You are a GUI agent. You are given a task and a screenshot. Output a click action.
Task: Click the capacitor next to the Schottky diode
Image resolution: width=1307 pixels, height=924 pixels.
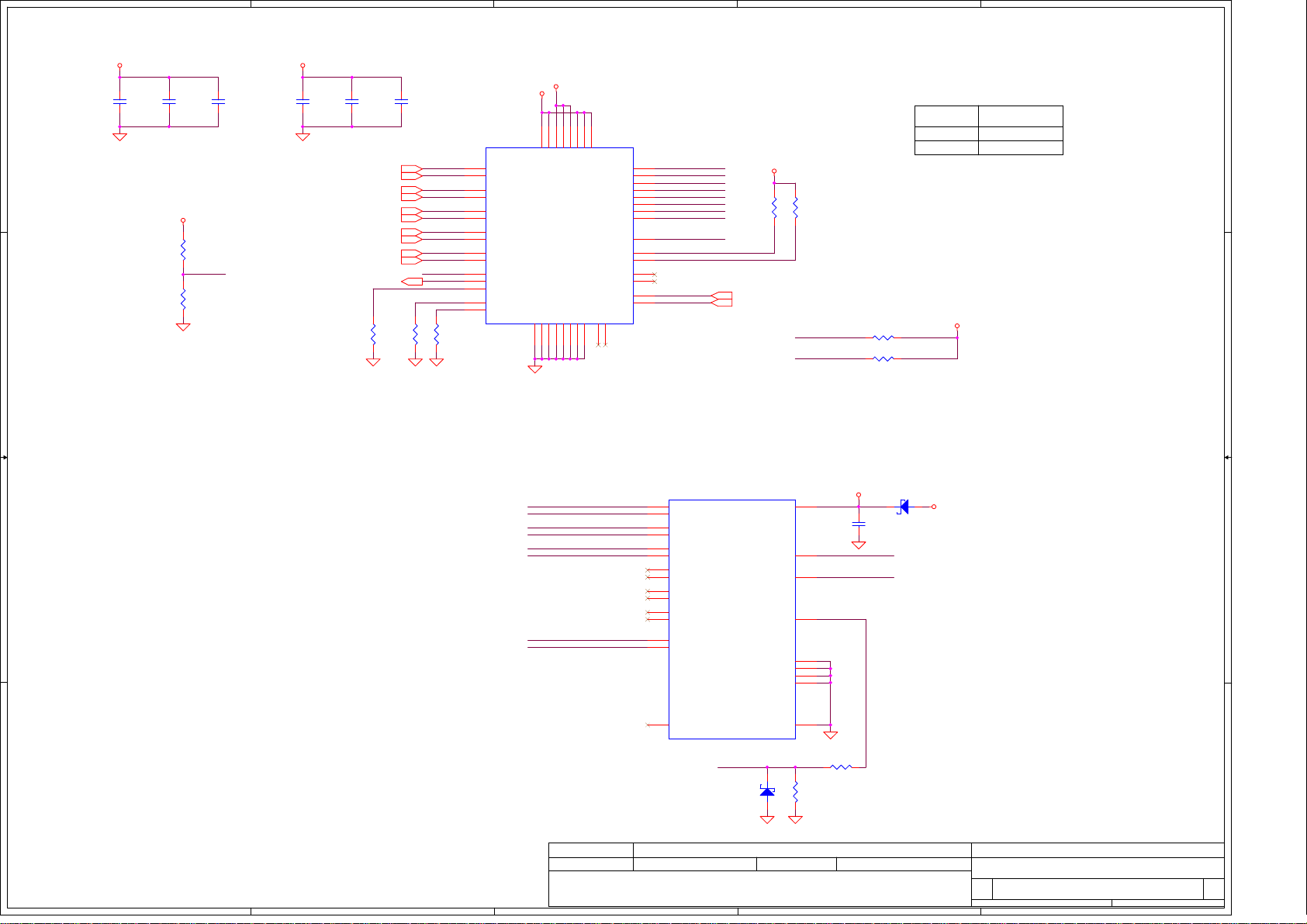click(x=859, y=525)
